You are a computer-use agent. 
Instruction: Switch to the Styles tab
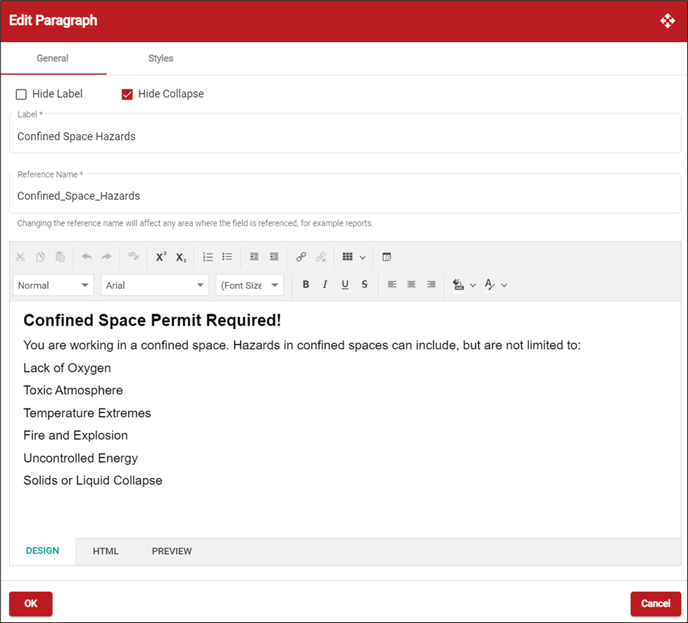161,58
